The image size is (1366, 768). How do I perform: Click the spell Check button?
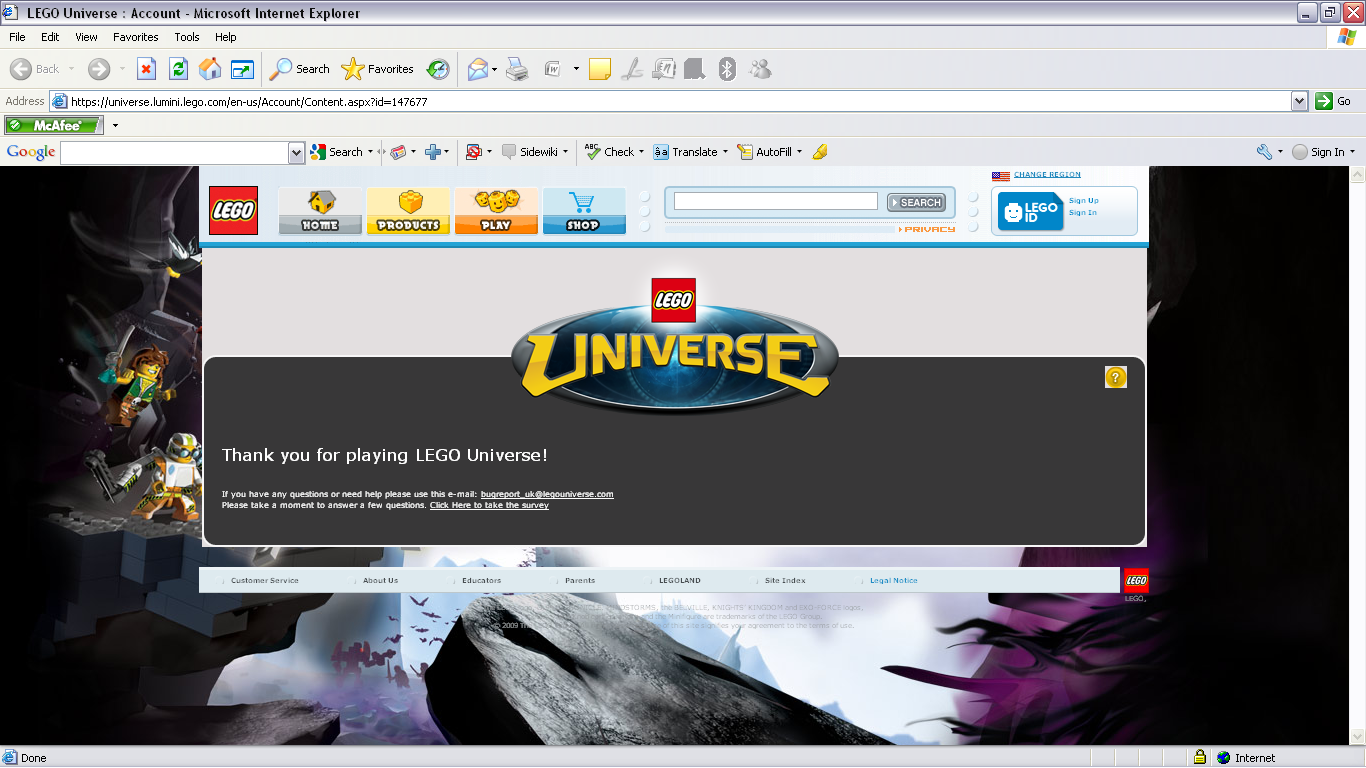pos(610,152)
